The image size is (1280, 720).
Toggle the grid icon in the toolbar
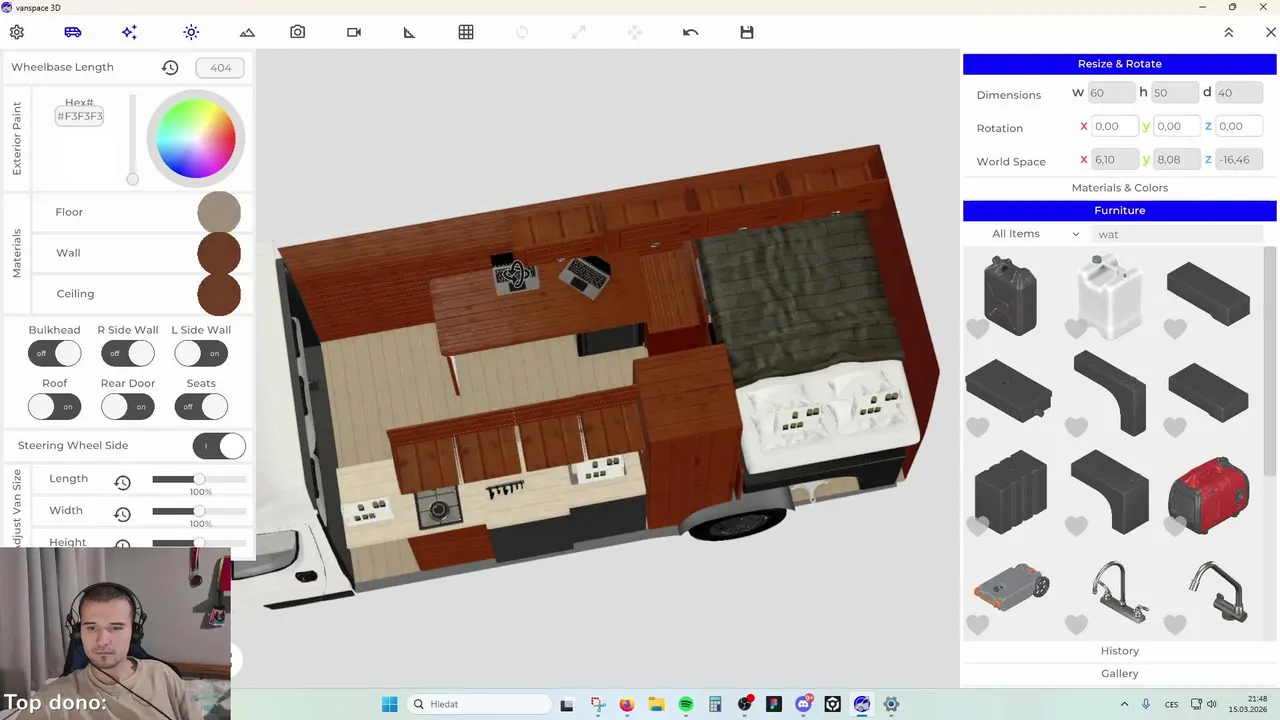tap(466, 32)
